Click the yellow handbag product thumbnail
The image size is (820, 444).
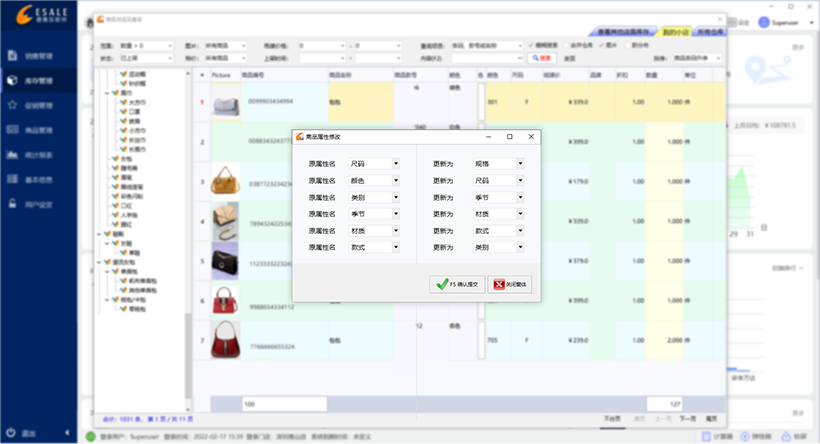click(x=226, y=181)
